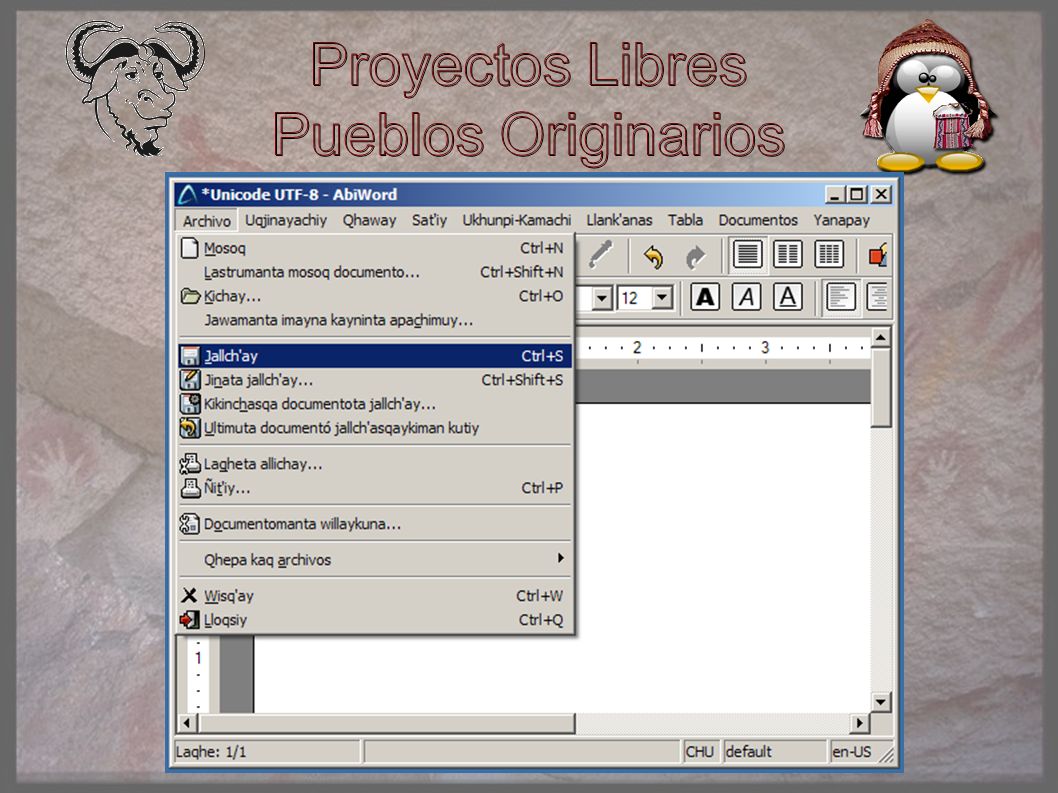The height and width of the screenshot is (793, 1058).
Task: Click CHU indicator in status bar
Action: tap(700, 751)
